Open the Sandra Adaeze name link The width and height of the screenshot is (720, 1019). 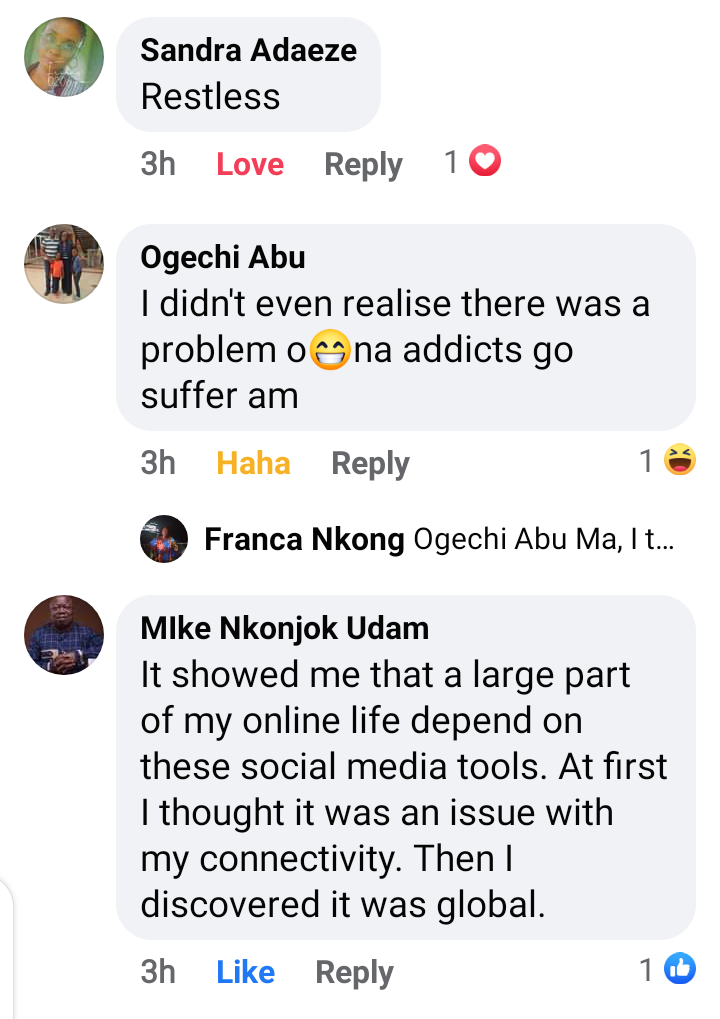click(249, 51)
